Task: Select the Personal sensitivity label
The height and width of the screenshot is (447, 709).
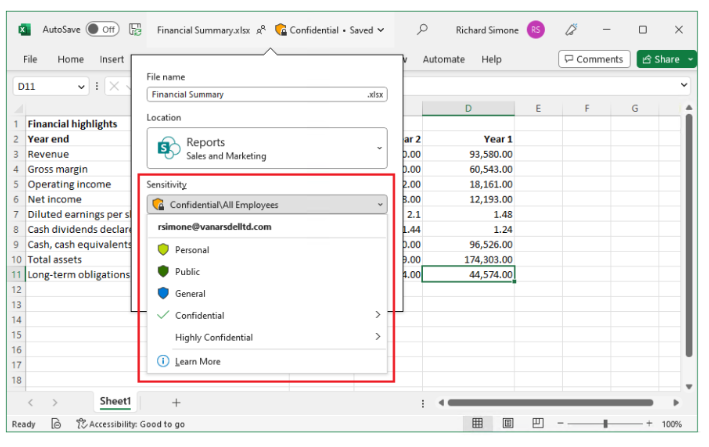Action: click(x=267, y=249)
